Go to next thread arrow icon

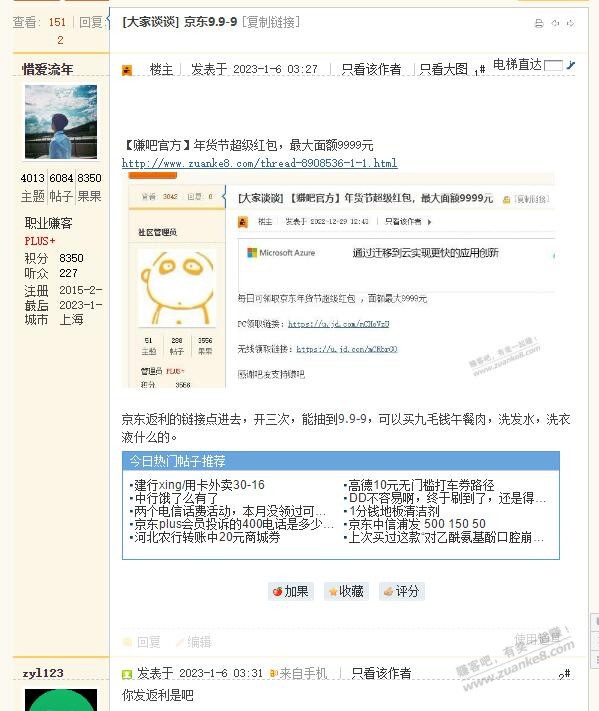click(x=570, y=23)
